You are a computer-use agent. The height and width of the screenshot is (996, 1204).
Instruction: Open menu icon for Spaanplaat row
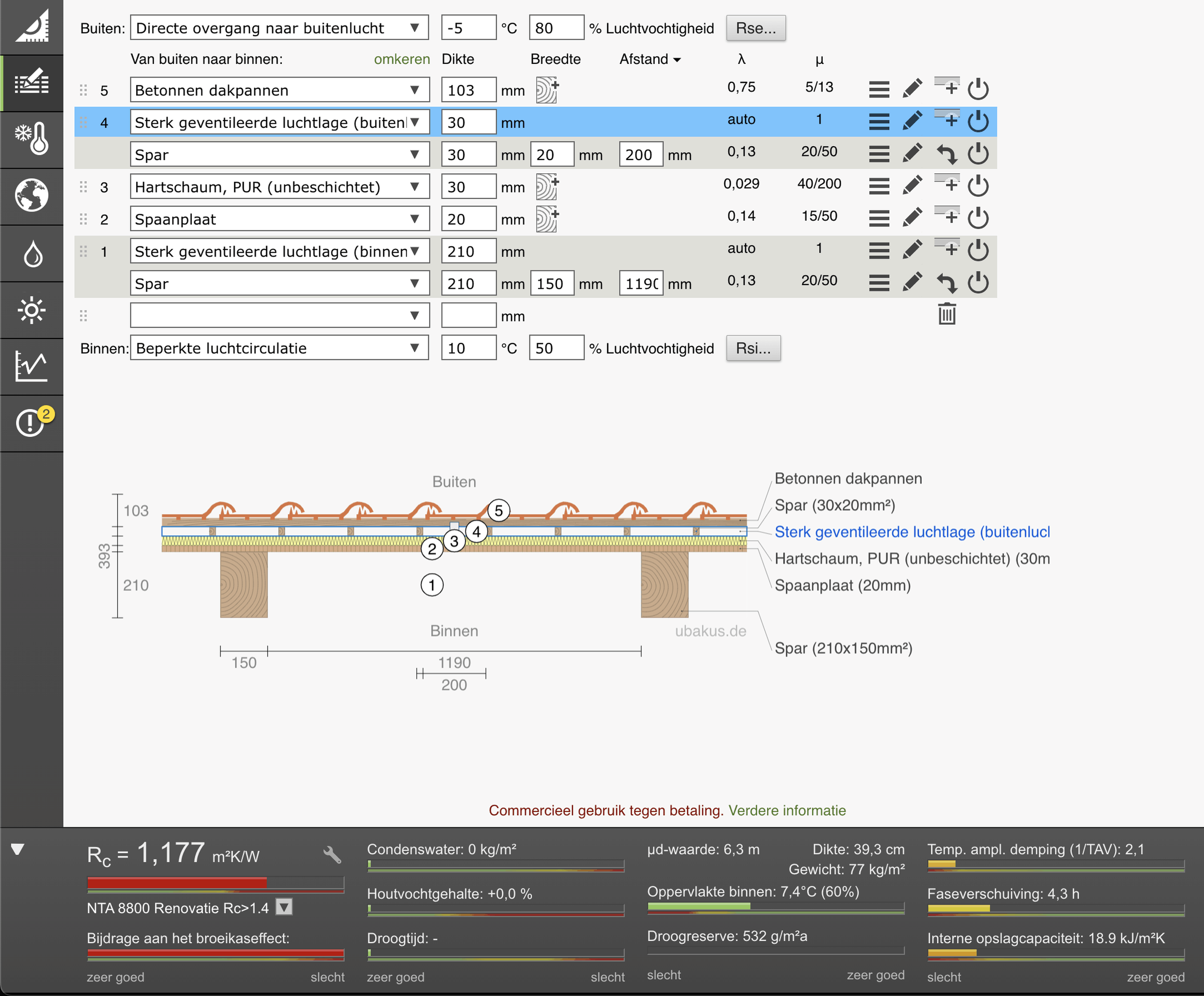pyautogui.click(x=879, y=218)
